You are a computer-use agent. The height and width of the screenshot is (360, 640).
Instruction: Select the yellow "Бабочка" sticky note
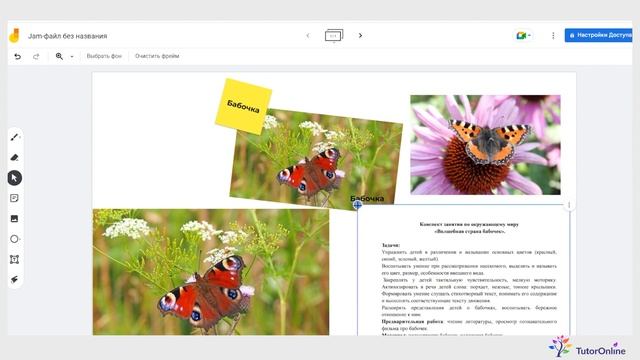244,107
